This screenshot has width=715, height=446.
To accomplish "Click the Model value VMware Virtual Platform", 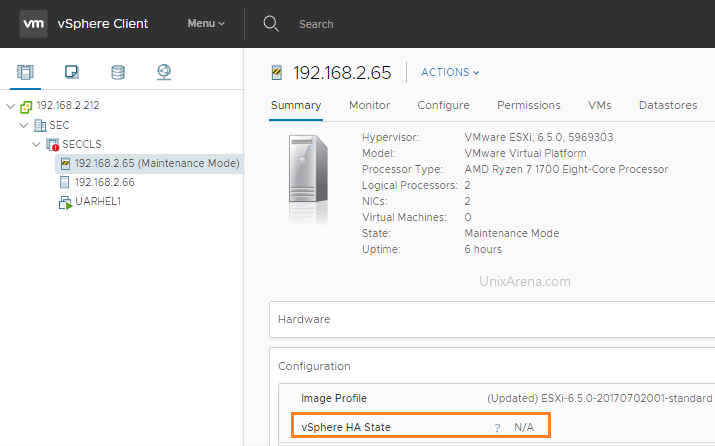I will click(x=525, y=153).
